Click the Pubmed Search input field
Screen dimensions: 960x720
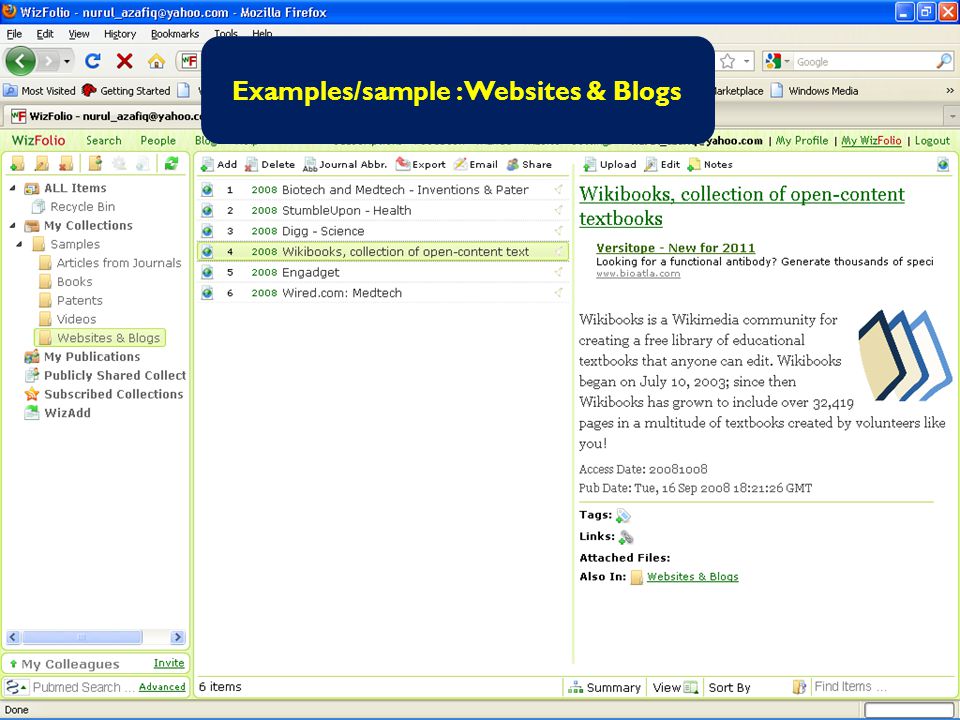point(83,687)
